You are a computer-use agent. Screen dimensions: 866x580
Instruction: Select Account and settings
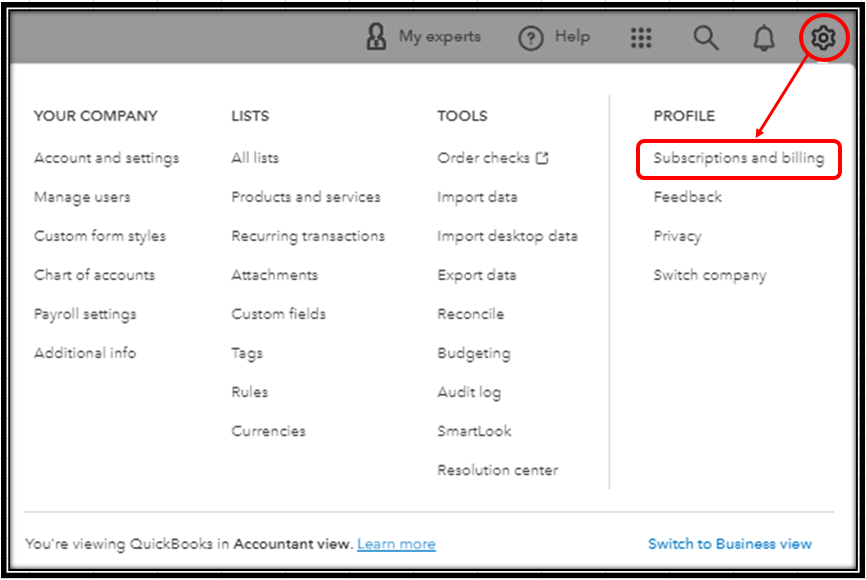click(x=107, y=158)
